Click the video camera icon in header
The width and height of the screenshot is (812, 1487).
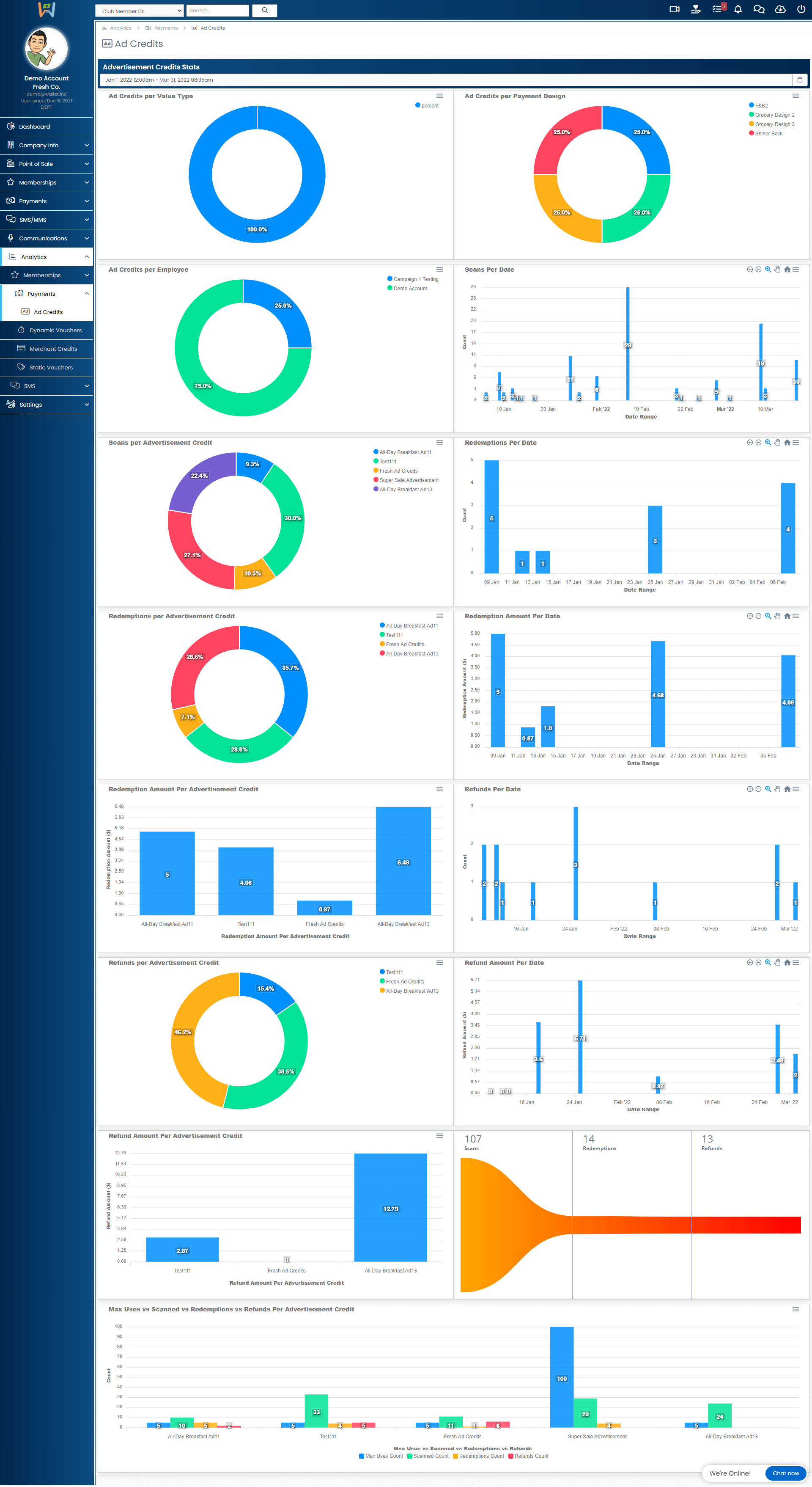[x=674, y=9]
